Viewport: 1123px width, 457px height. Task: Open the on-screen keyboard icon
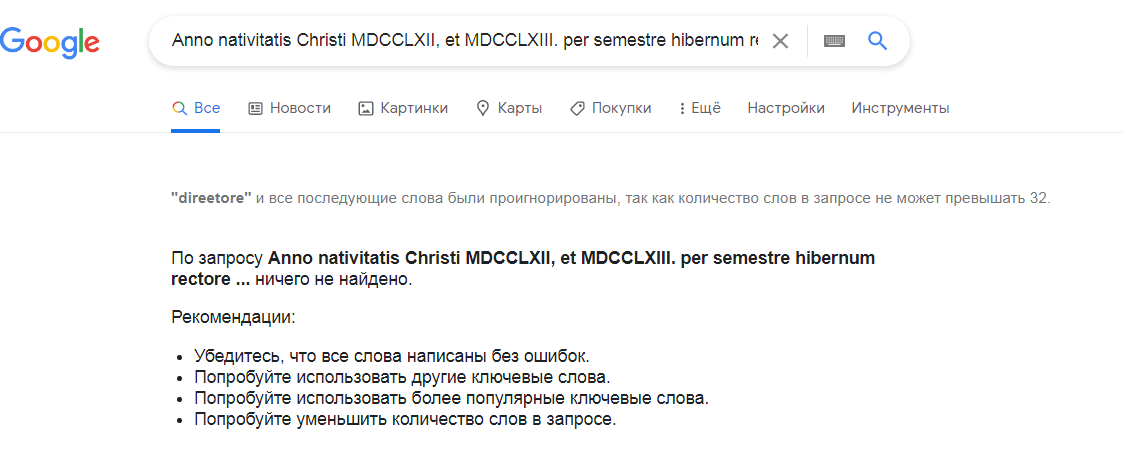(834, 41)
